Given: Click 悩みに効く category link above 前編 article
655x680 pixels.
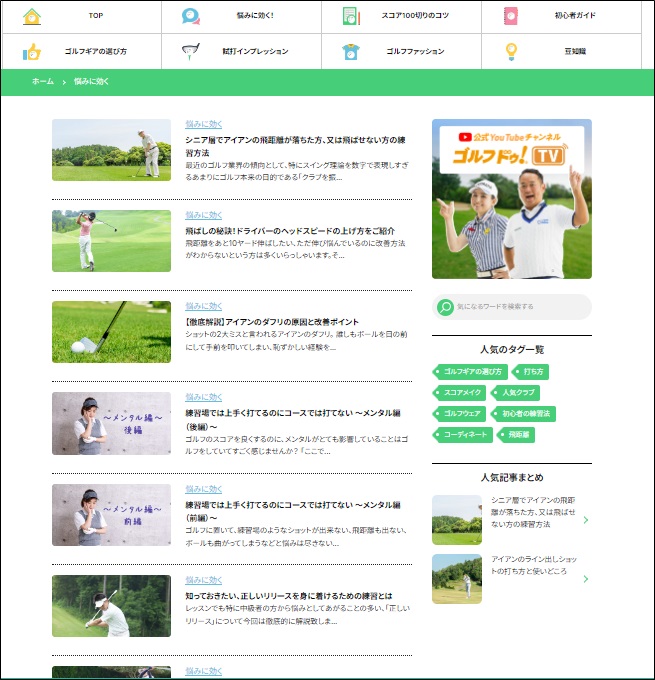Looking at the screenshot, I should point(203,489).
